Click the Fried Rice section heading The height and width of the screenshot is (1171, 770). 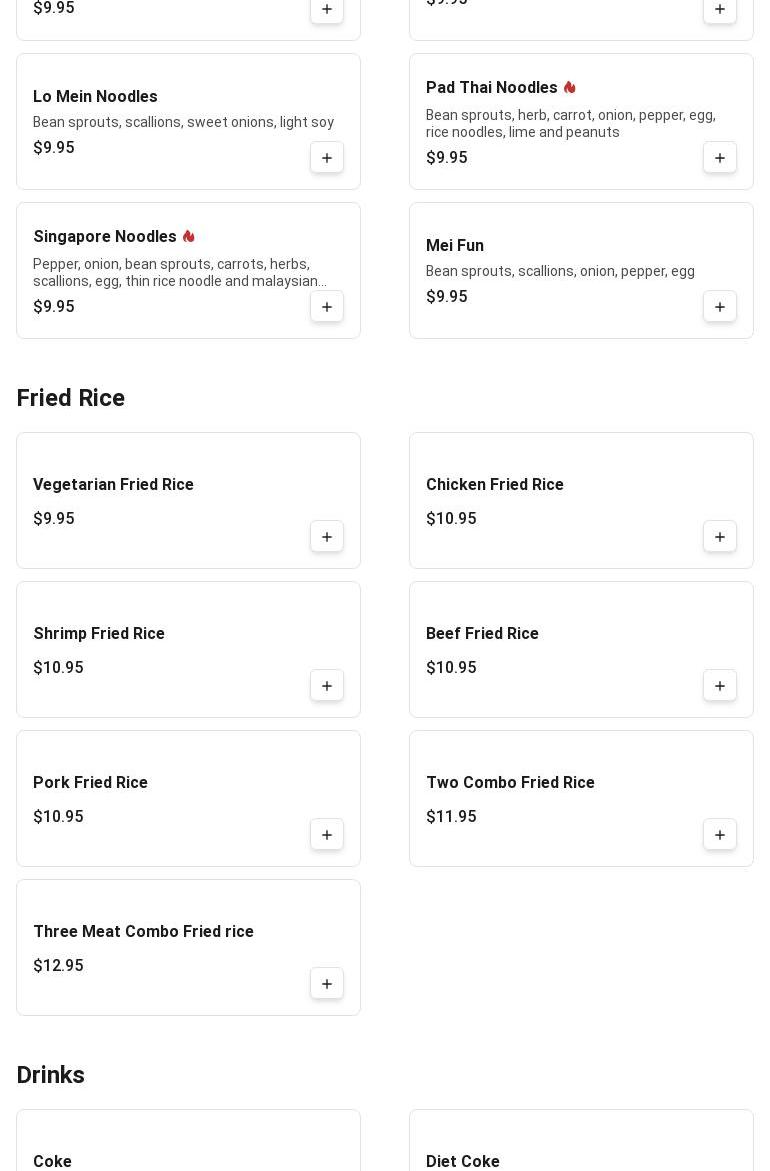point(71,398)
